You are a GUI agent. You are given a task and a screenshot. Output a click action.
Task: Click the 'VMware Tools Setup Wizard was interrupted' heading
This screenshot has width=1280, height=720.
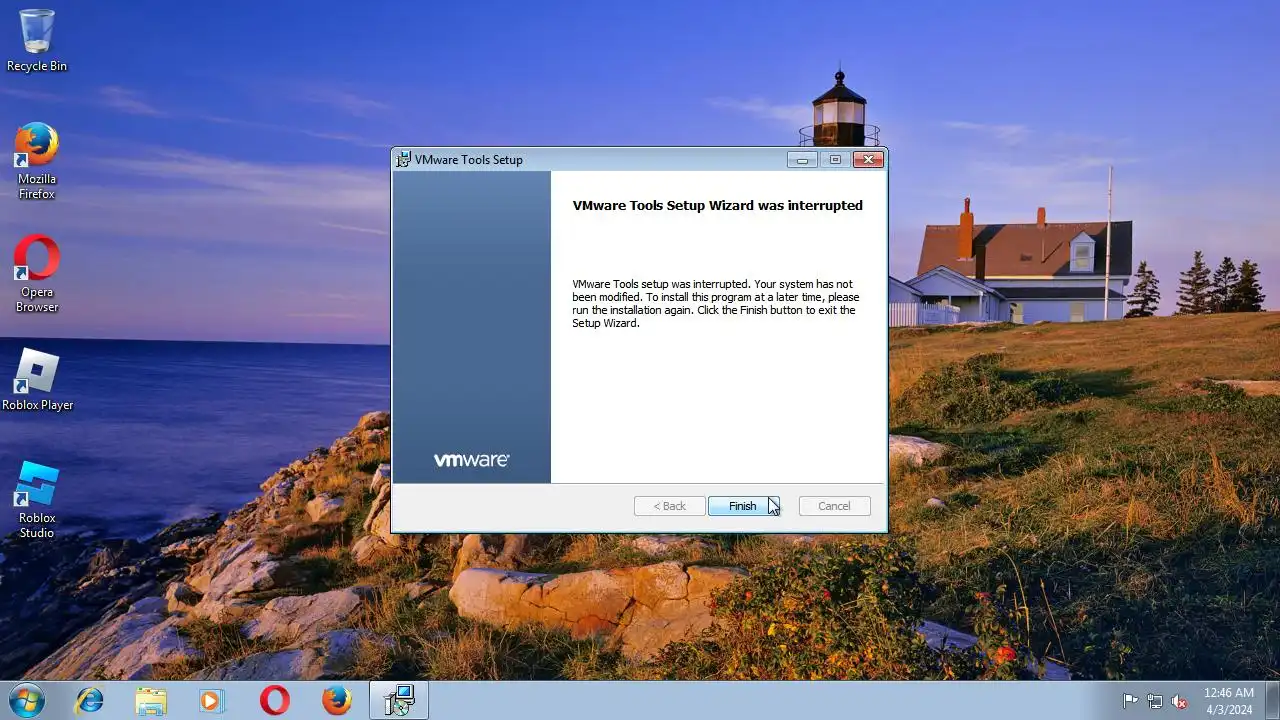717,205
